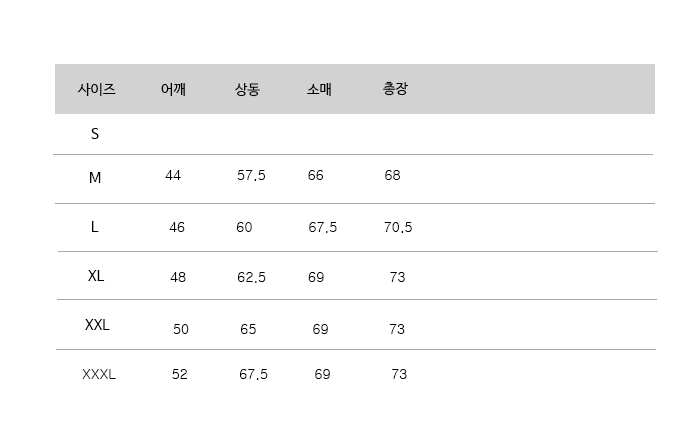The height and width of the screenshot is (424, 700).
Task: Click shoulder value 50 in XXL row
Action: [x=181, y=329]
